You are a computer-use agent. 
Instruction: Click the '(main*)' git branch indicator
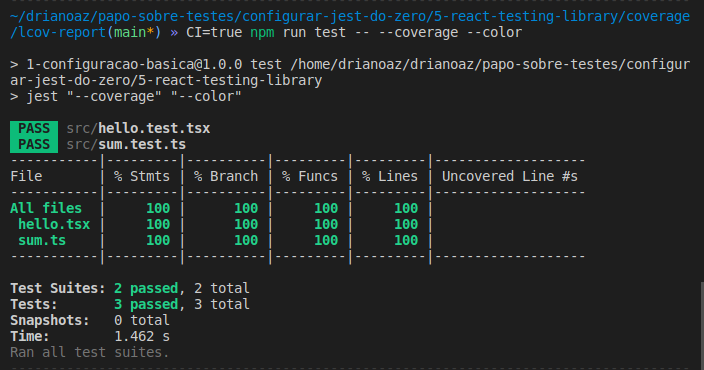coord(134,32)
